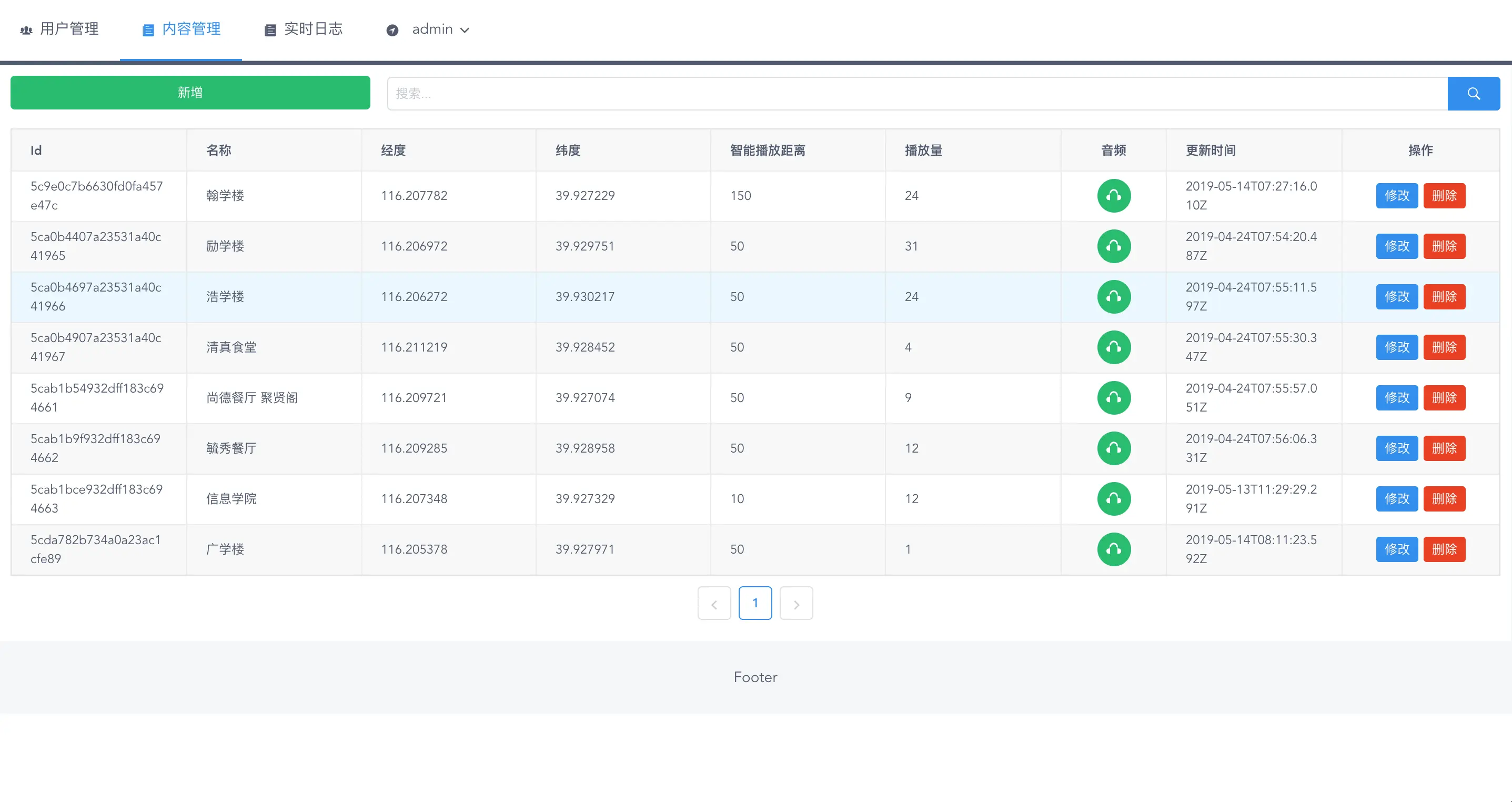Play audio for 翰学楼 row
The width and height of the screenshot is (1512, 802).
(x=1113, y=196)
